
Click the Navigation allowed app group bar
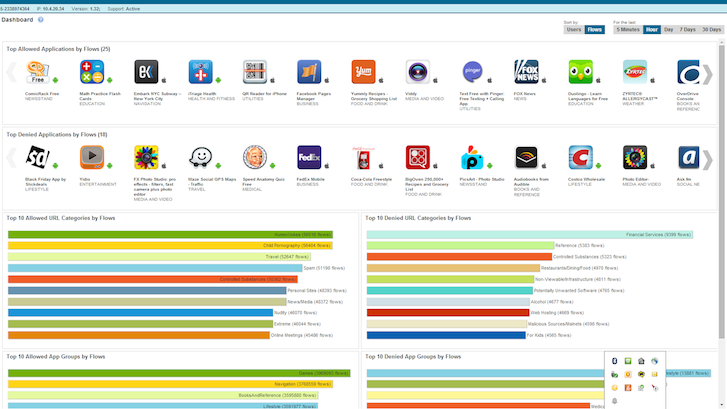tap(170, 384)
